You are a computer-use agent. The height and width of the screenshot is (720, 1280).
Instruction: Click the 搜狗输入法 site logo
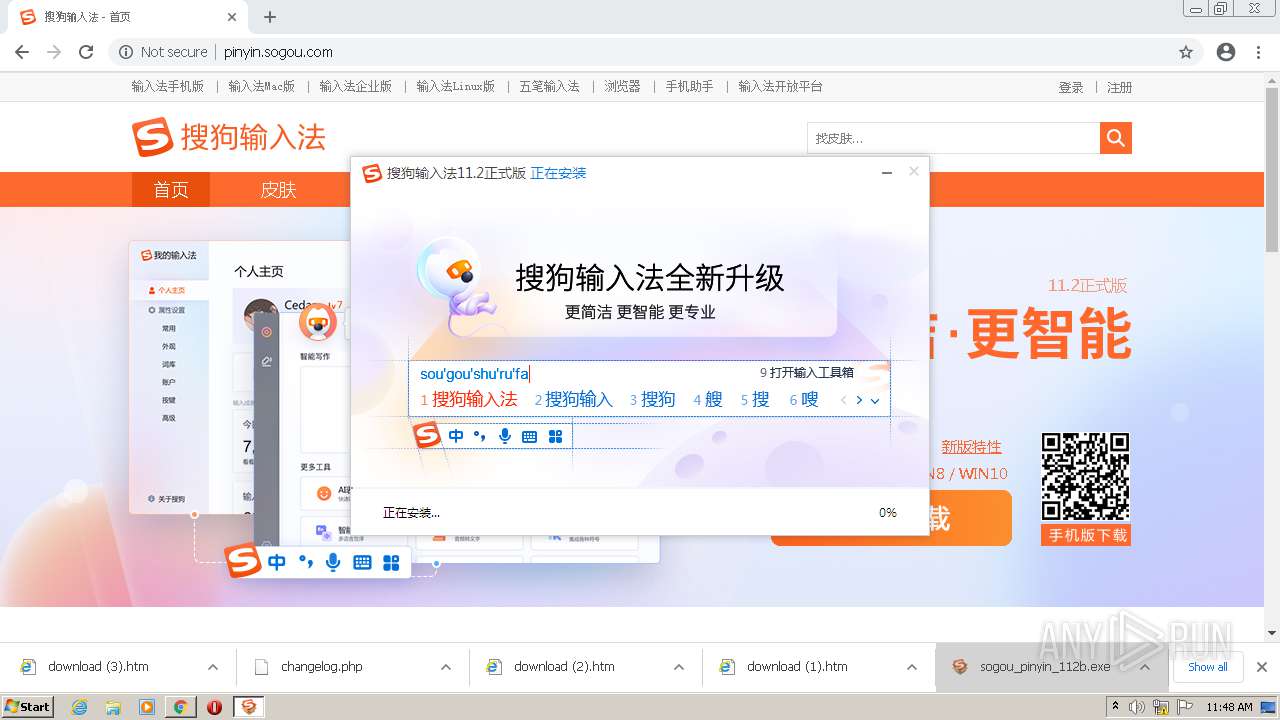tap(229, 138)
